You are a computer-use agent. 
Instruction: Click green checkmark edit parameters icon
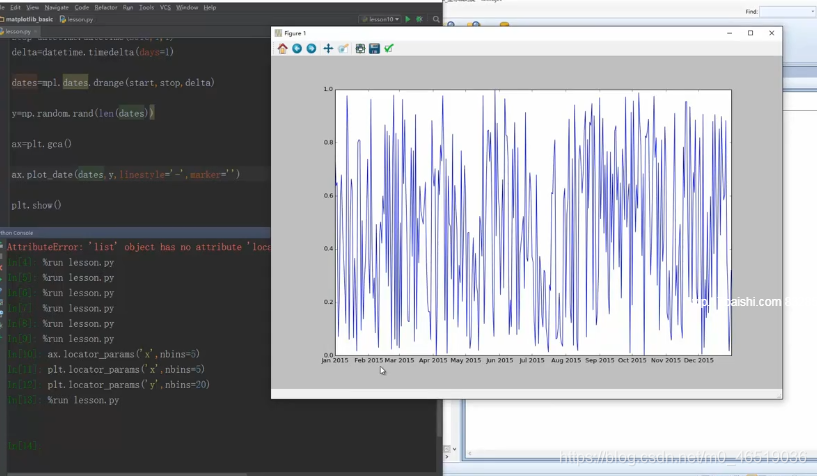389,48
